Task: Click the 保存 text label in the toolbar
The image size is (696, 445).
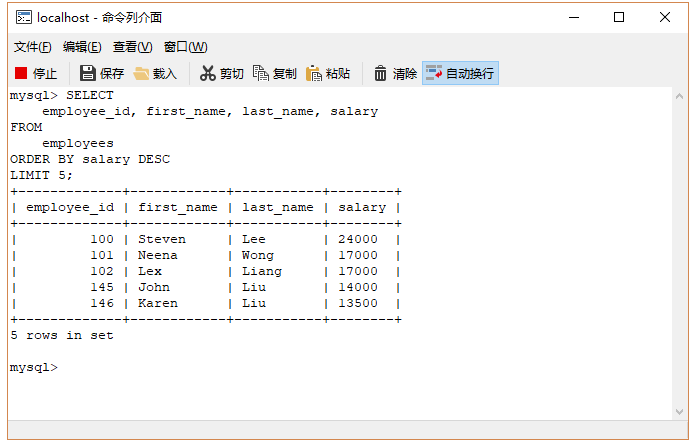Action: coord(111,74)
